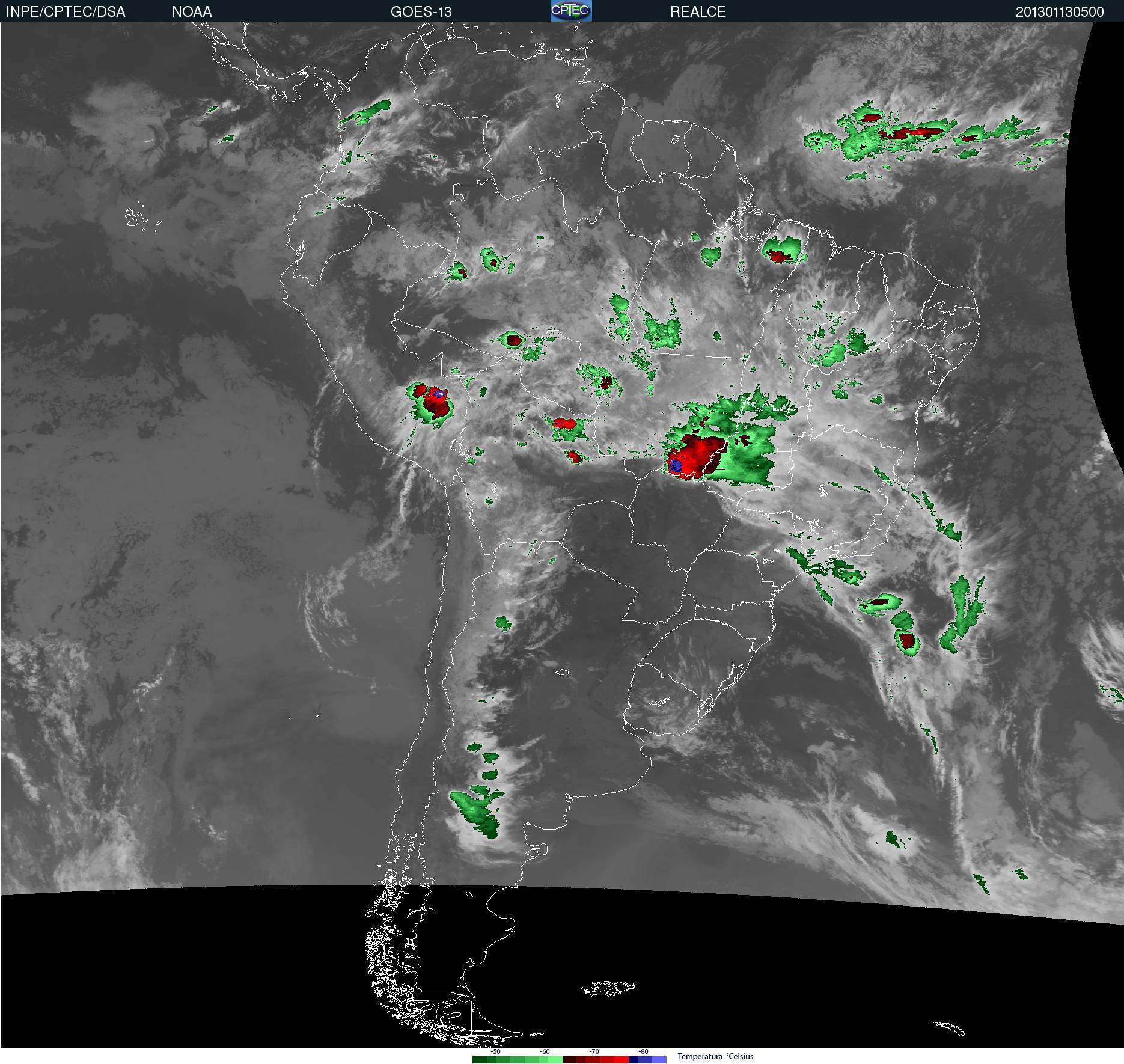
Task: Click the -60 legend scale label
Action: tap(545, 1051)
